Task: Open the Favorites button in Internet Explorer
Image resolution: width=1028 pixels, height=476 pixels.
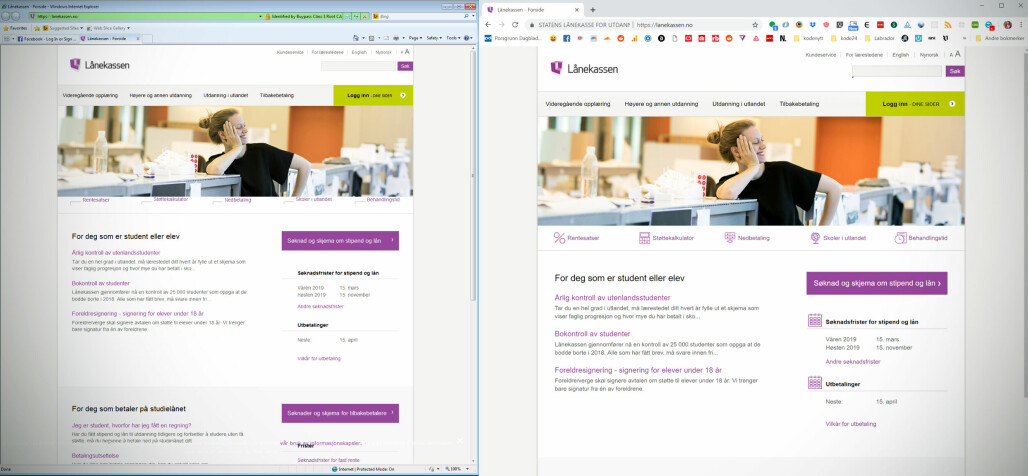Action: tap(15, 28)
